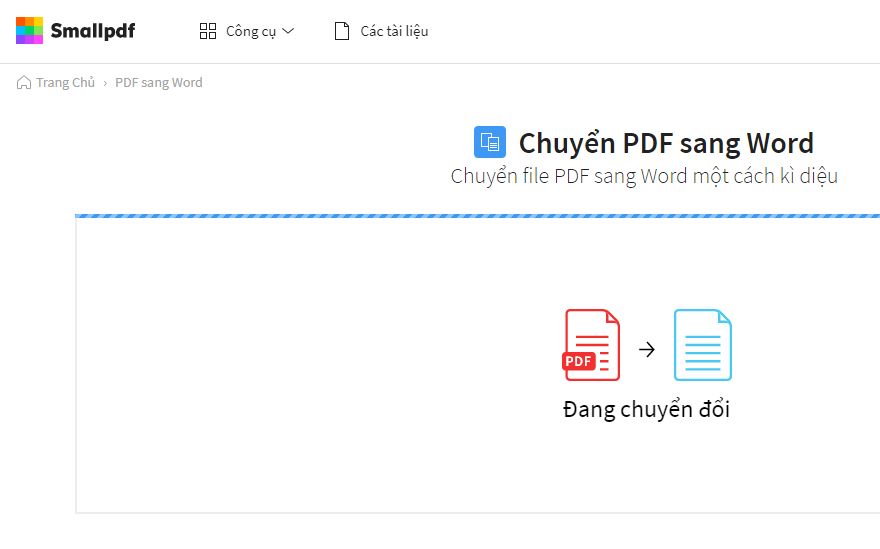Image resolution: width=880 pixels, height=549 pixels.
Task: Click the blue Word document icon
Action: pyautogui.click(x=703, y=345)
